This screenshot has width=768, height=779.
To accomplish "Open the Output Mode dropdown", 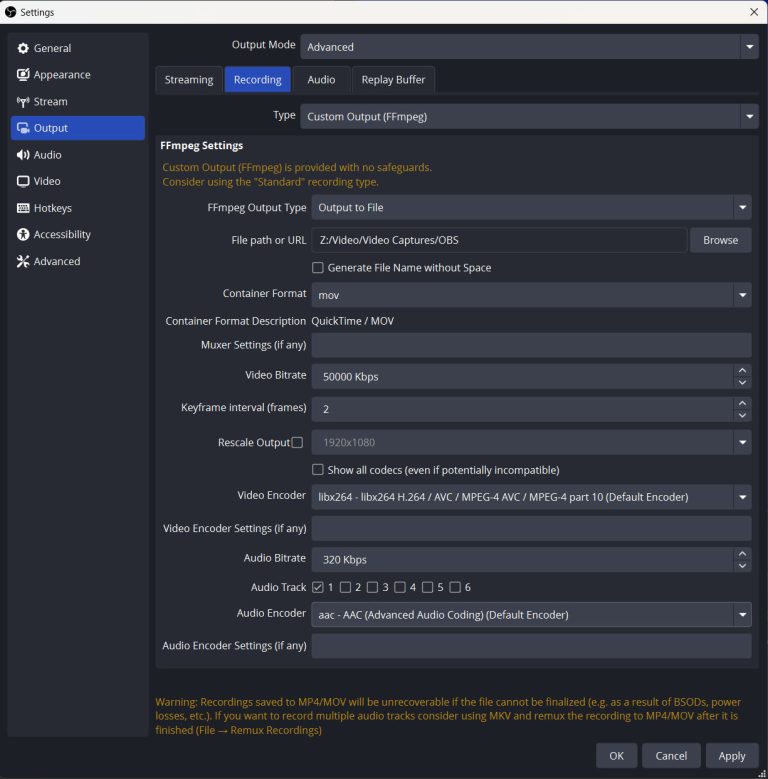I will pos(749,47).
